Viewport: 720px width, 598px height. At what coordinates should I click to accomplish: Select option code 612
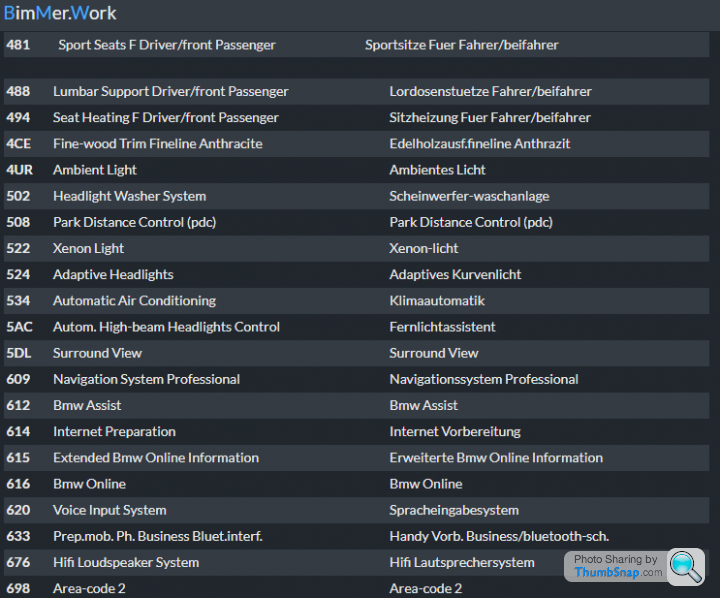pos(18,406)
